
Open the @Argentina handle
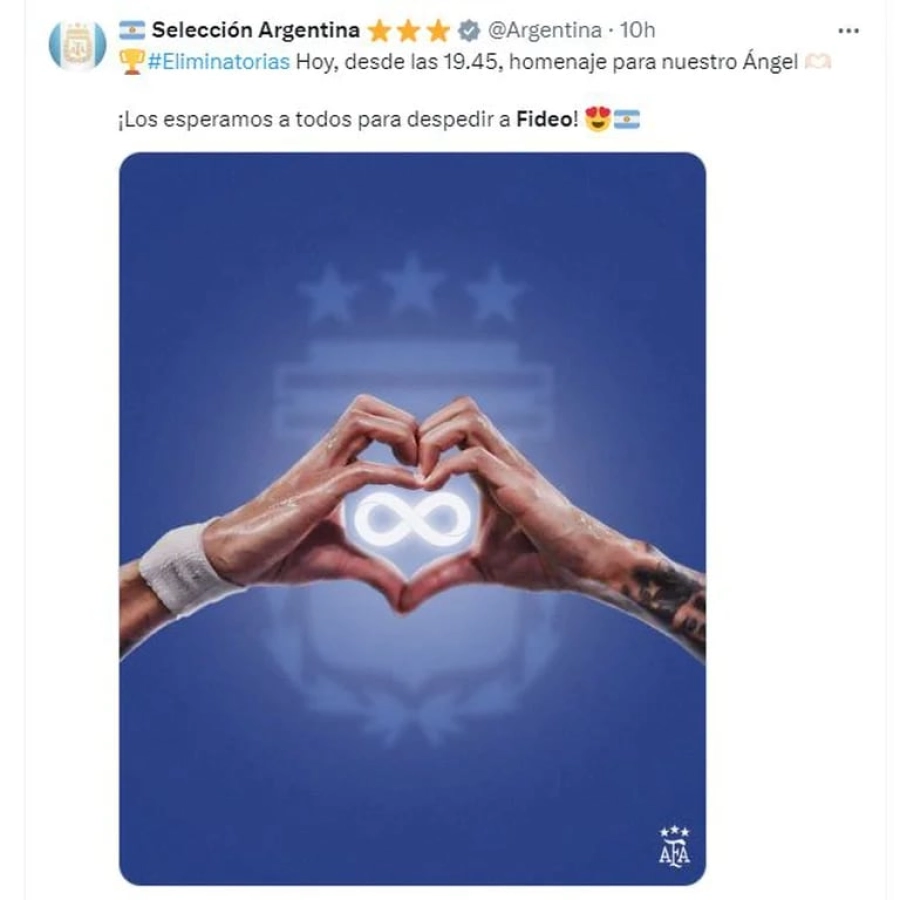[x=544, y=30]
